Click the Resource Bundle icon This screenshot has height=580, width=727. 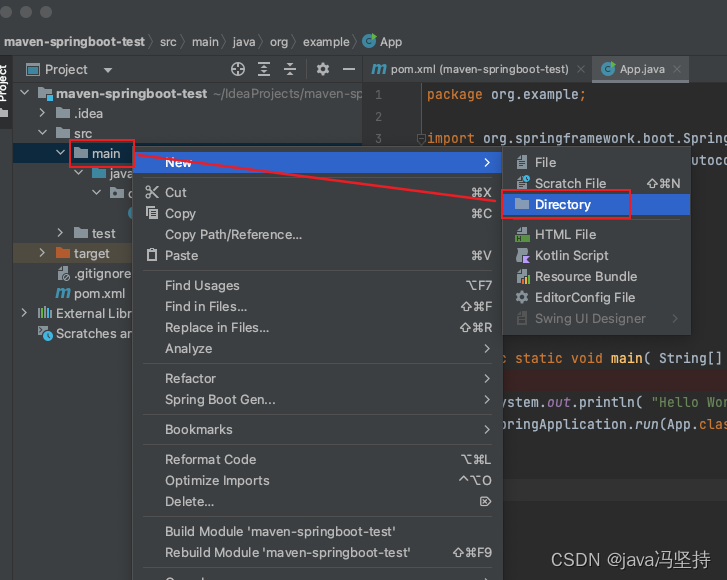tap(523, 277)
